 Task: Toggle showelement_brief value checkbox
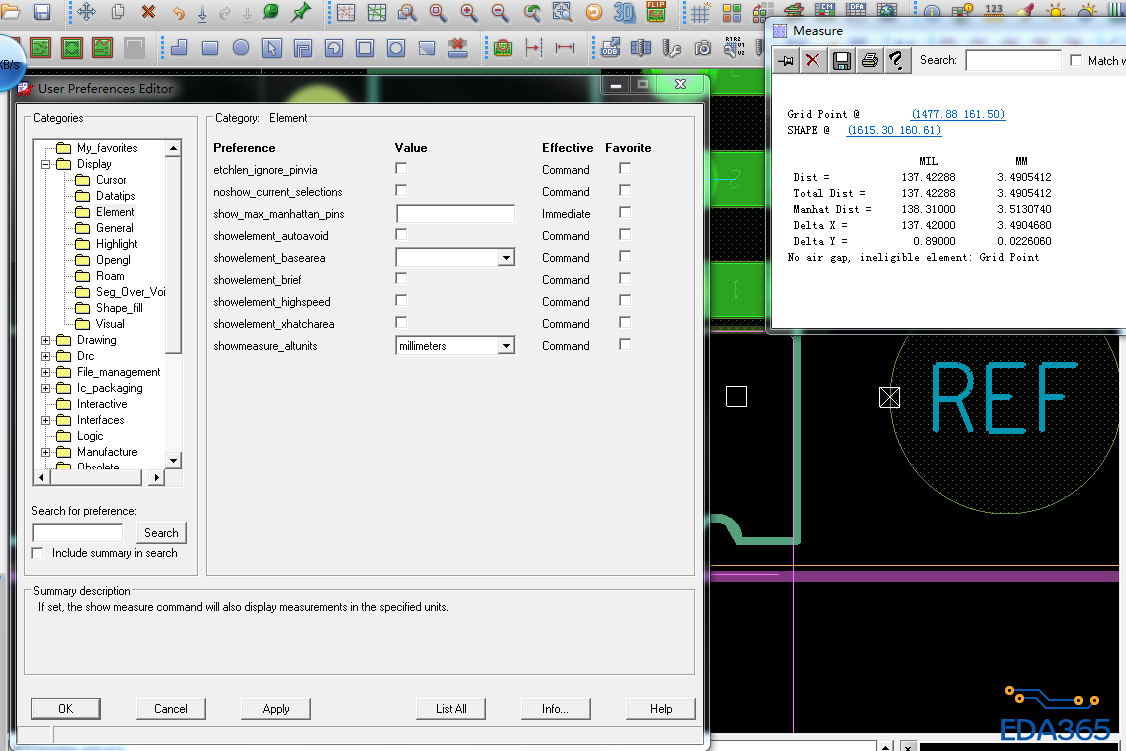click(401, 279)
